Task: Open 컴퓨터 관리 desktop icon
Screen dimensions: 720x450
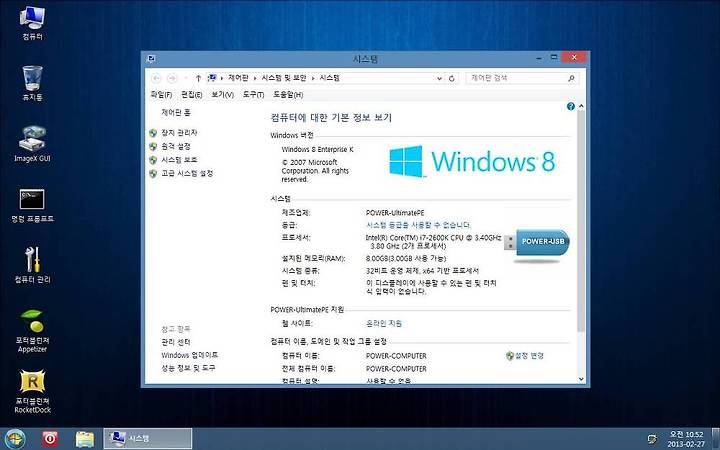Action: (32, 265)
